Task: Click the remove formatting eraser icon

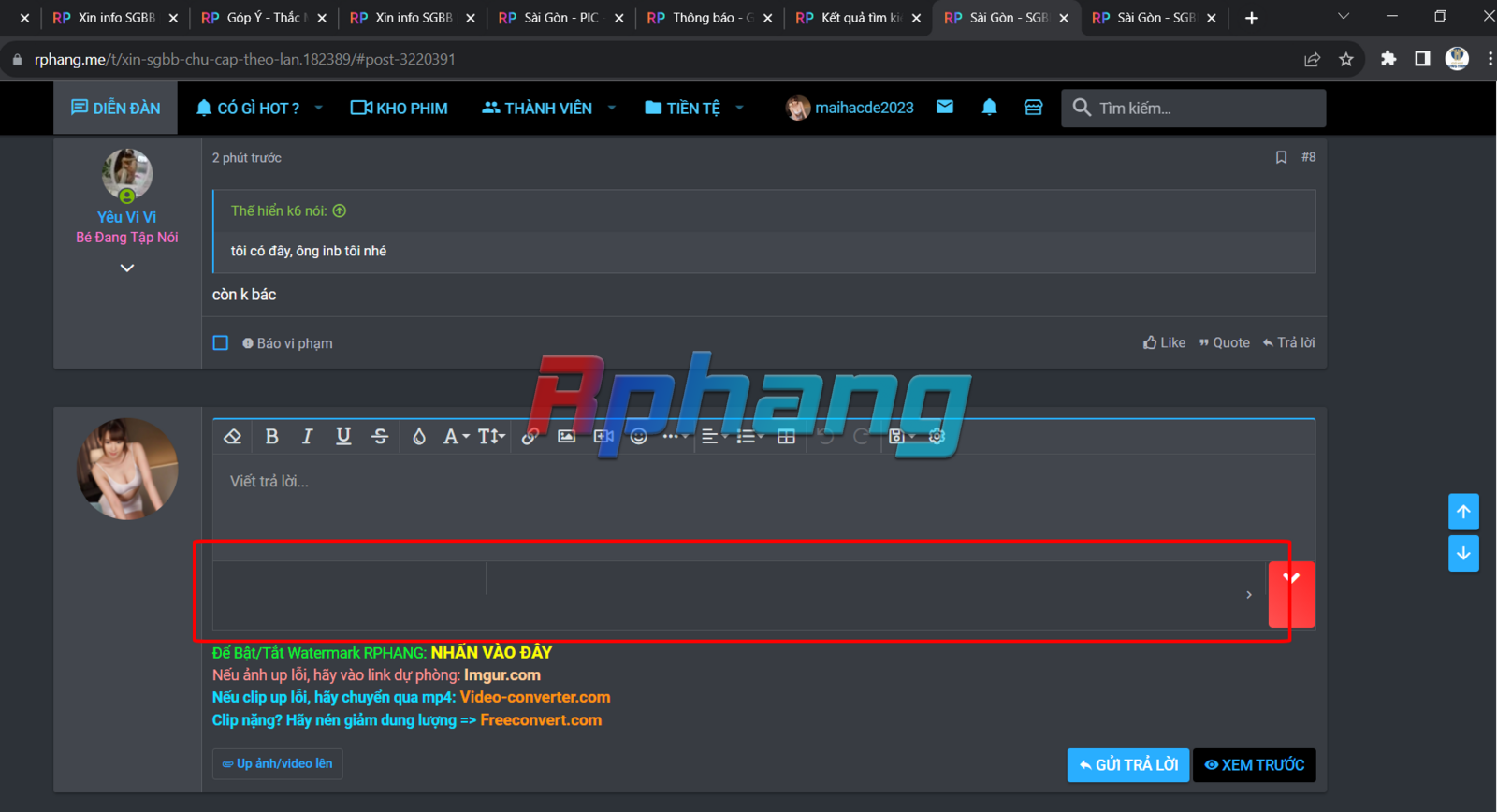Action: click(233, 436)
